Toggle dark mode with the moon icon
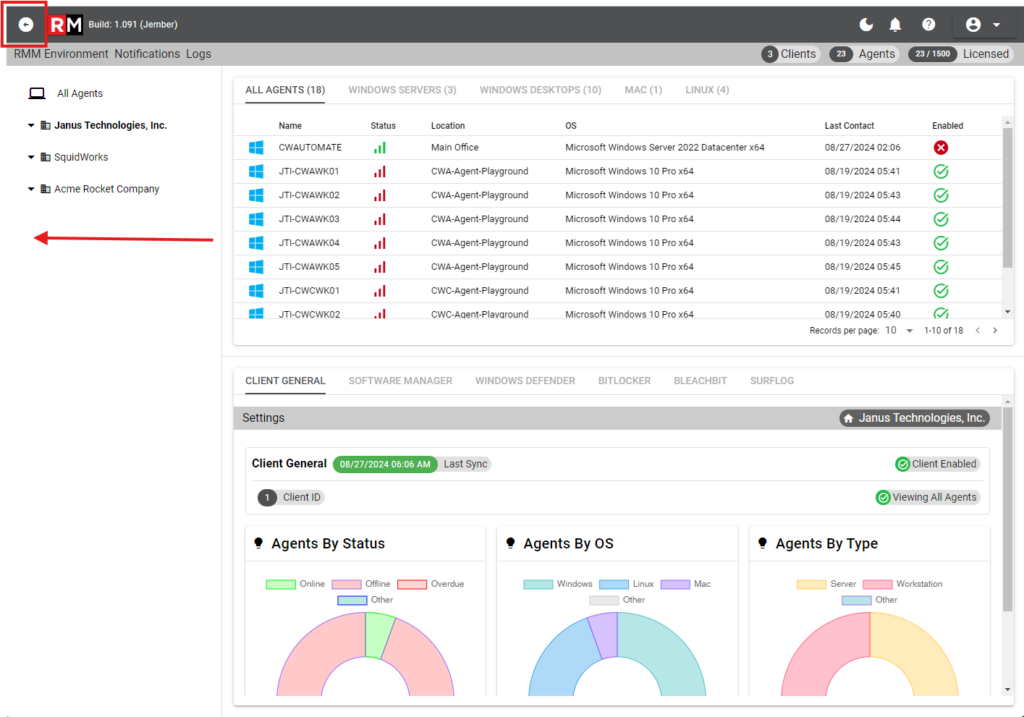Viewport: 1024px width, 717px height. [866, 24]
